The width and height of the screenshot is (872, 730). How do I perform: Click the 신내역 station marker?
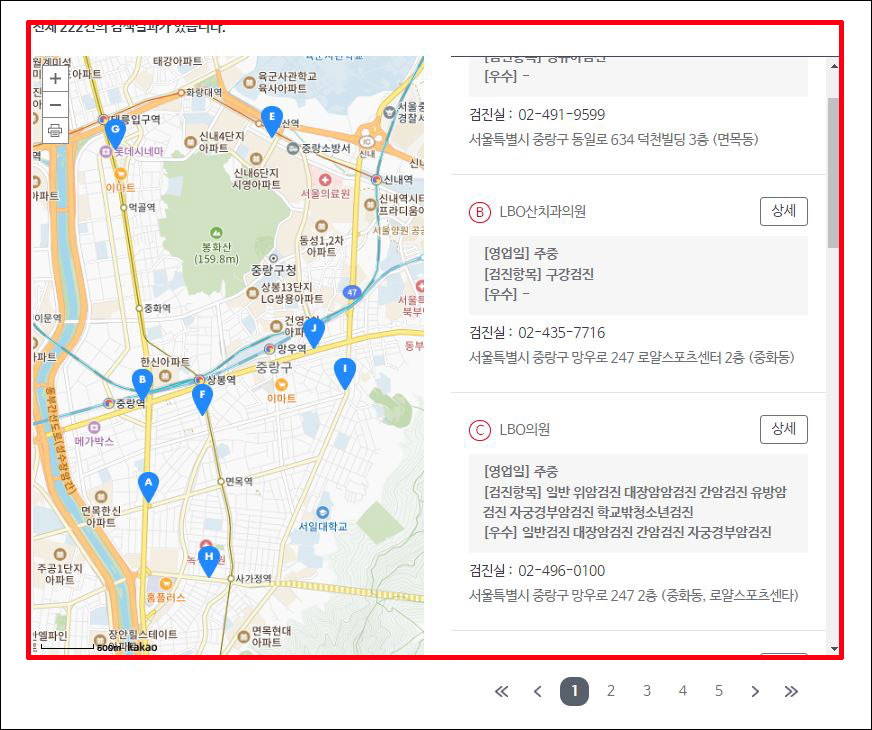pos(376,180)
